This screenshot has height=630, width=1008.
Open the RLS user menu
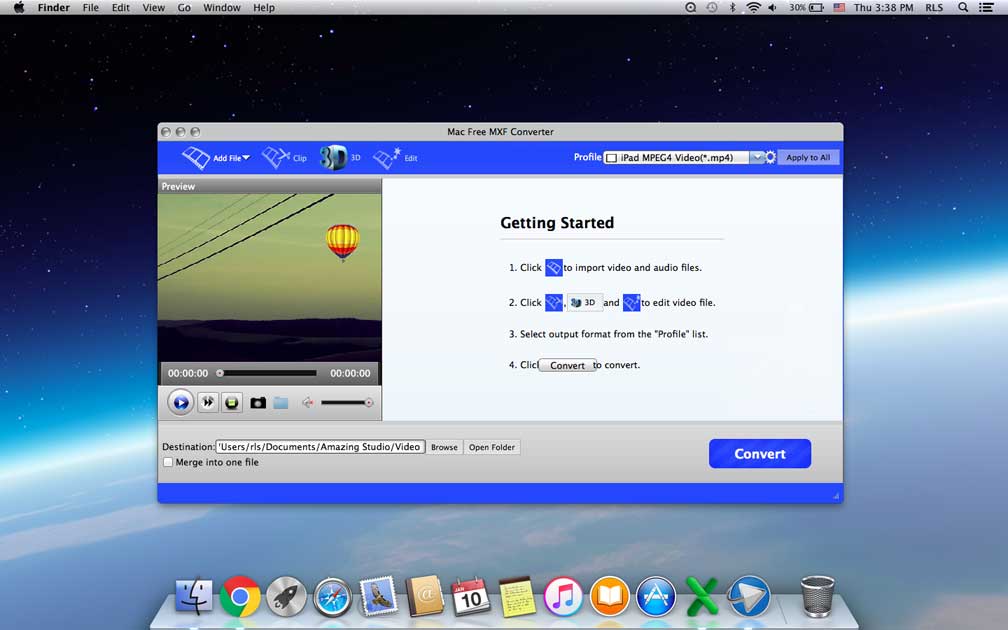point(934,8)
